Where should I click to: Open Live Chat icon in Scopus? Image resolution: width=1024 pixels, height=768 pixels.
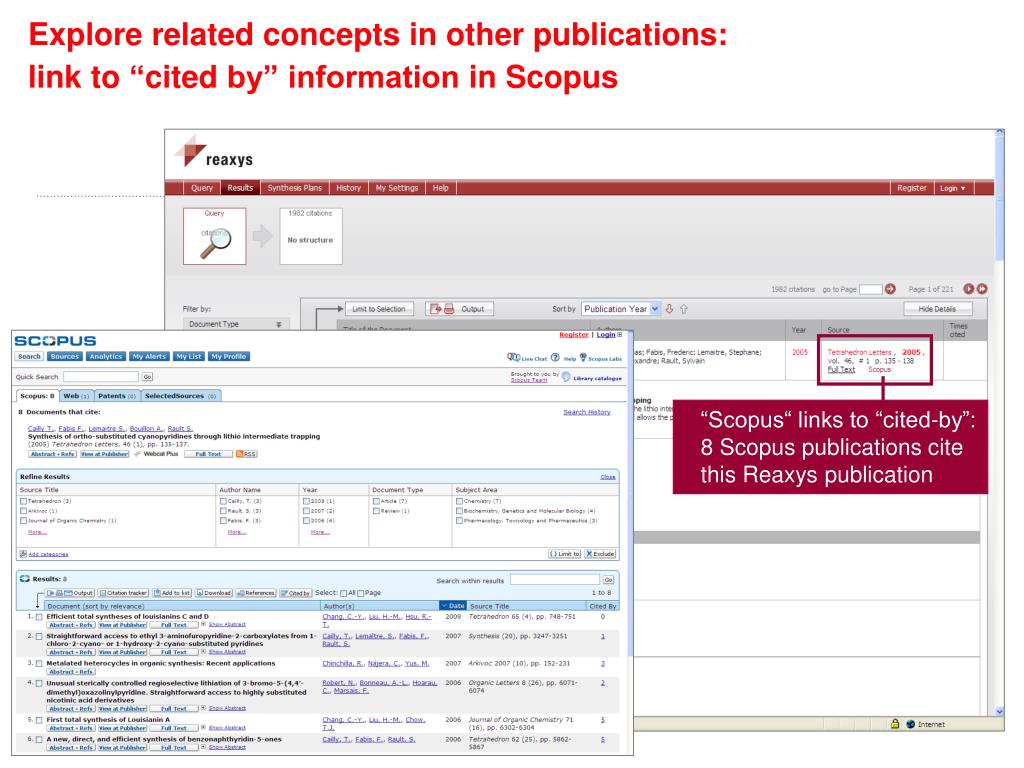click(x=513, y=357)
